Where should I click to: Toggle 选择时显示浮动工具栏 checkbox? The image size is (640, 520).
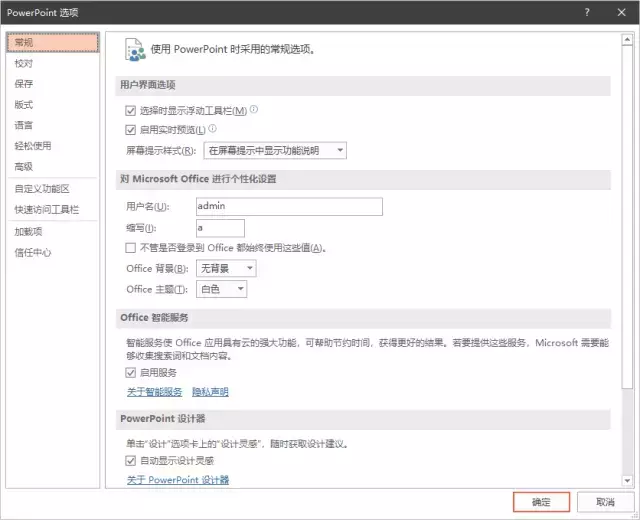click(131, 111)
